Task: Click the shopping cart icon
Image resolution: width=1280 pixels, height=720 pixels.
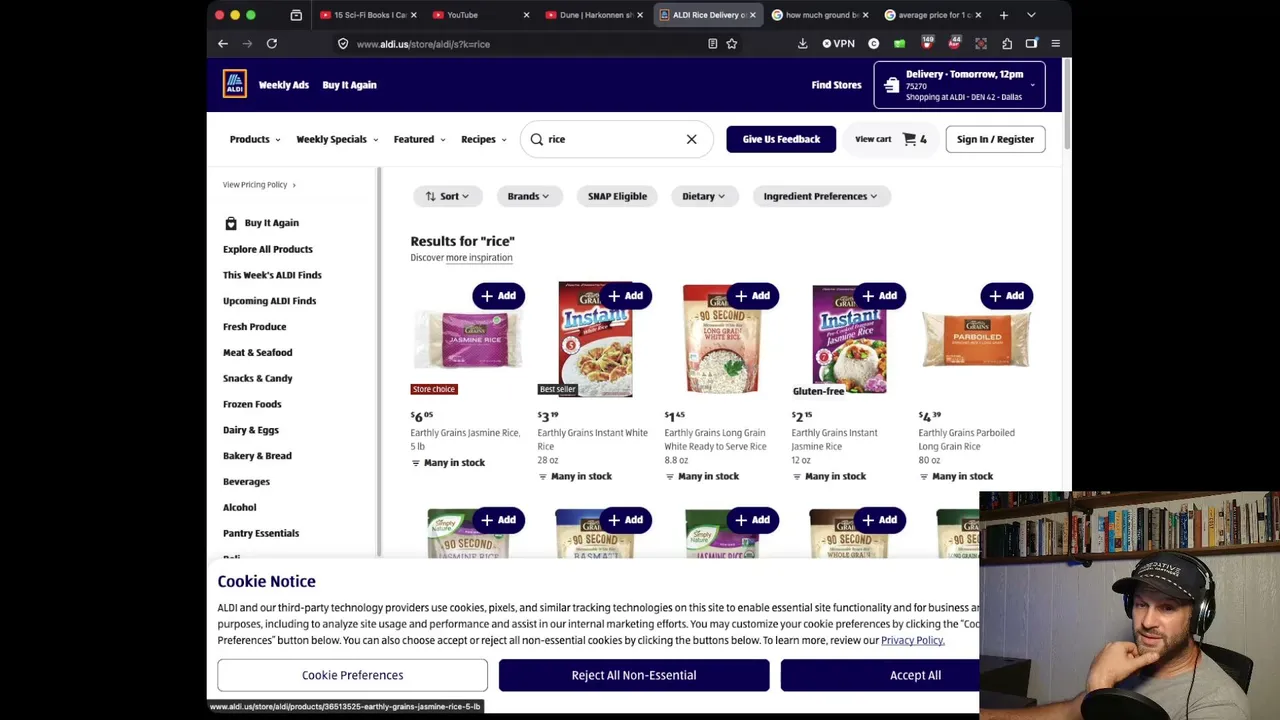Action: tap(909, 139)
